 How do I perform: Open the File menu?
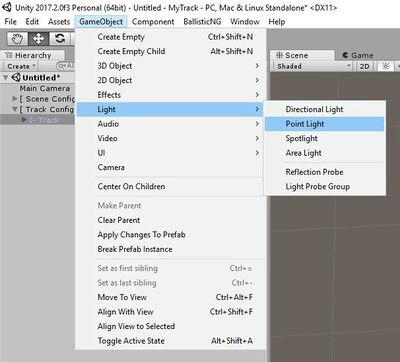coord(10,22)
